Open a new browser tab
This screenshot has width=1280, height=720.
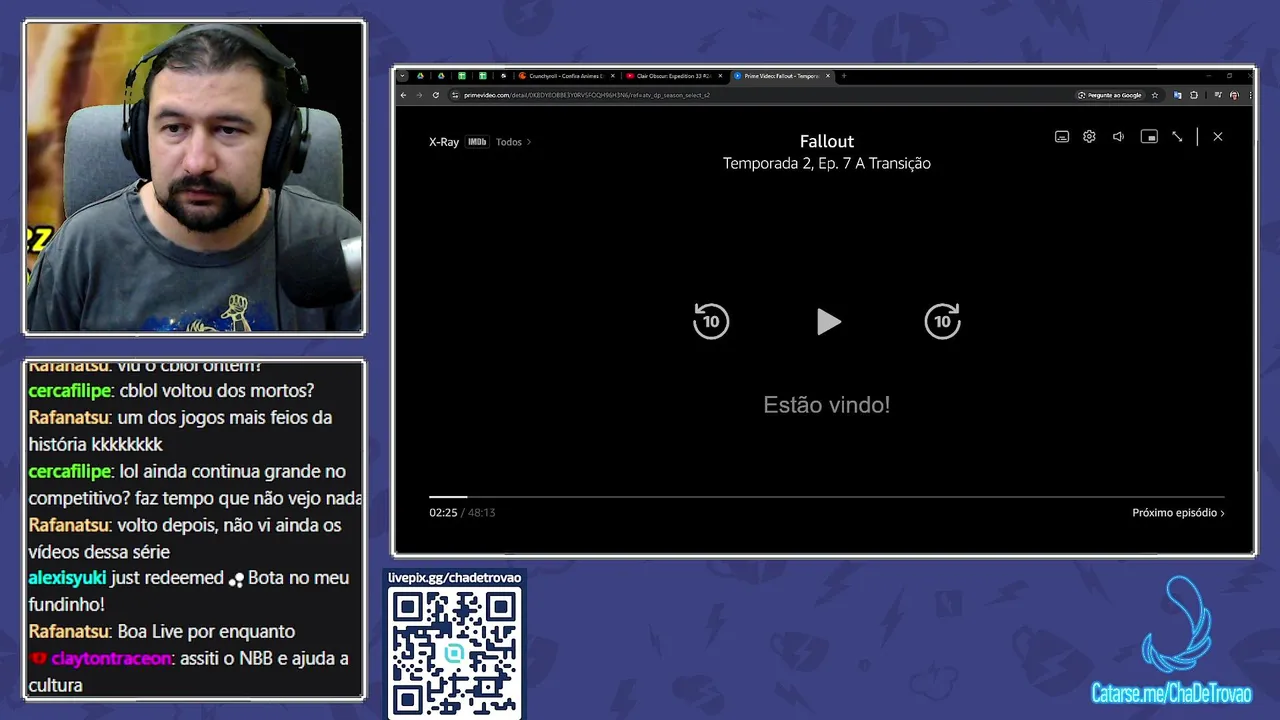pyautogui.click(x=844, y=76)
